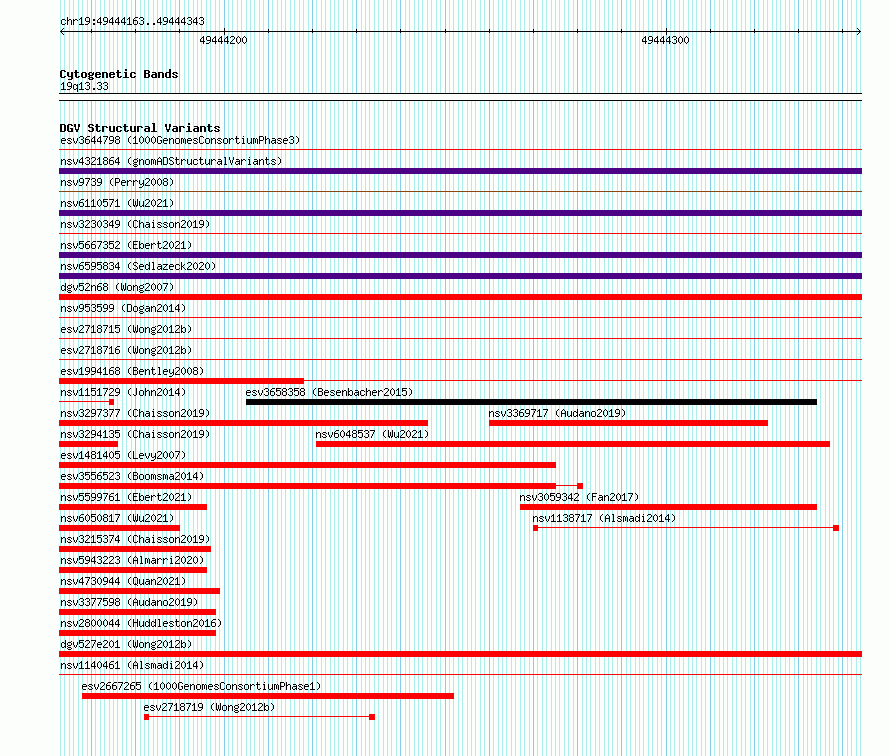Click the ruler's right arrow end
890x756 pixels.
coord(859,31)
